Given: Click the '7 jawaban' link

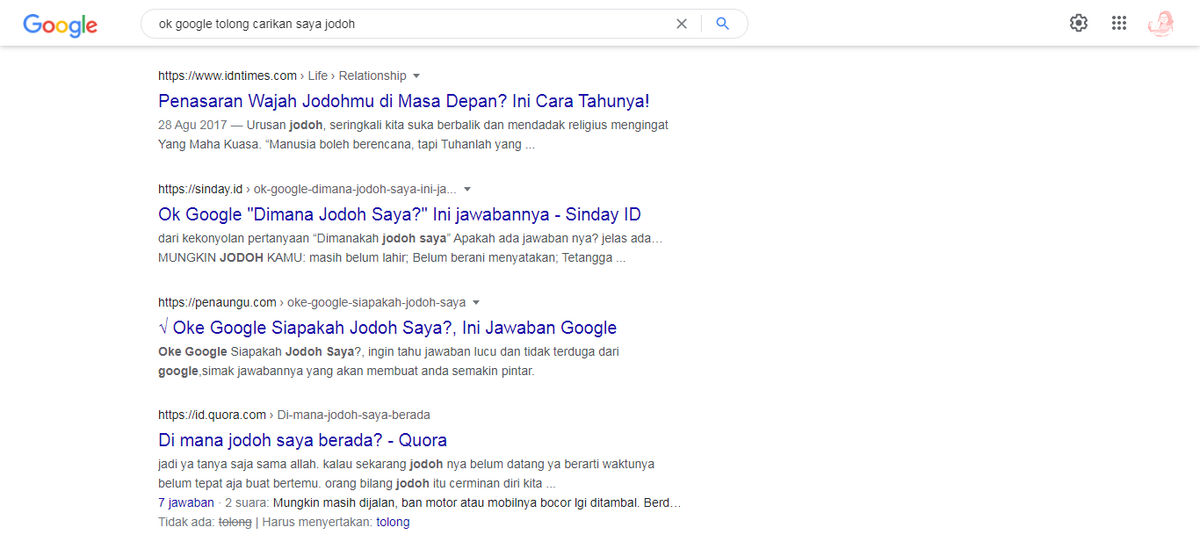Looking at the screenshot, I should tap(186, 503).
